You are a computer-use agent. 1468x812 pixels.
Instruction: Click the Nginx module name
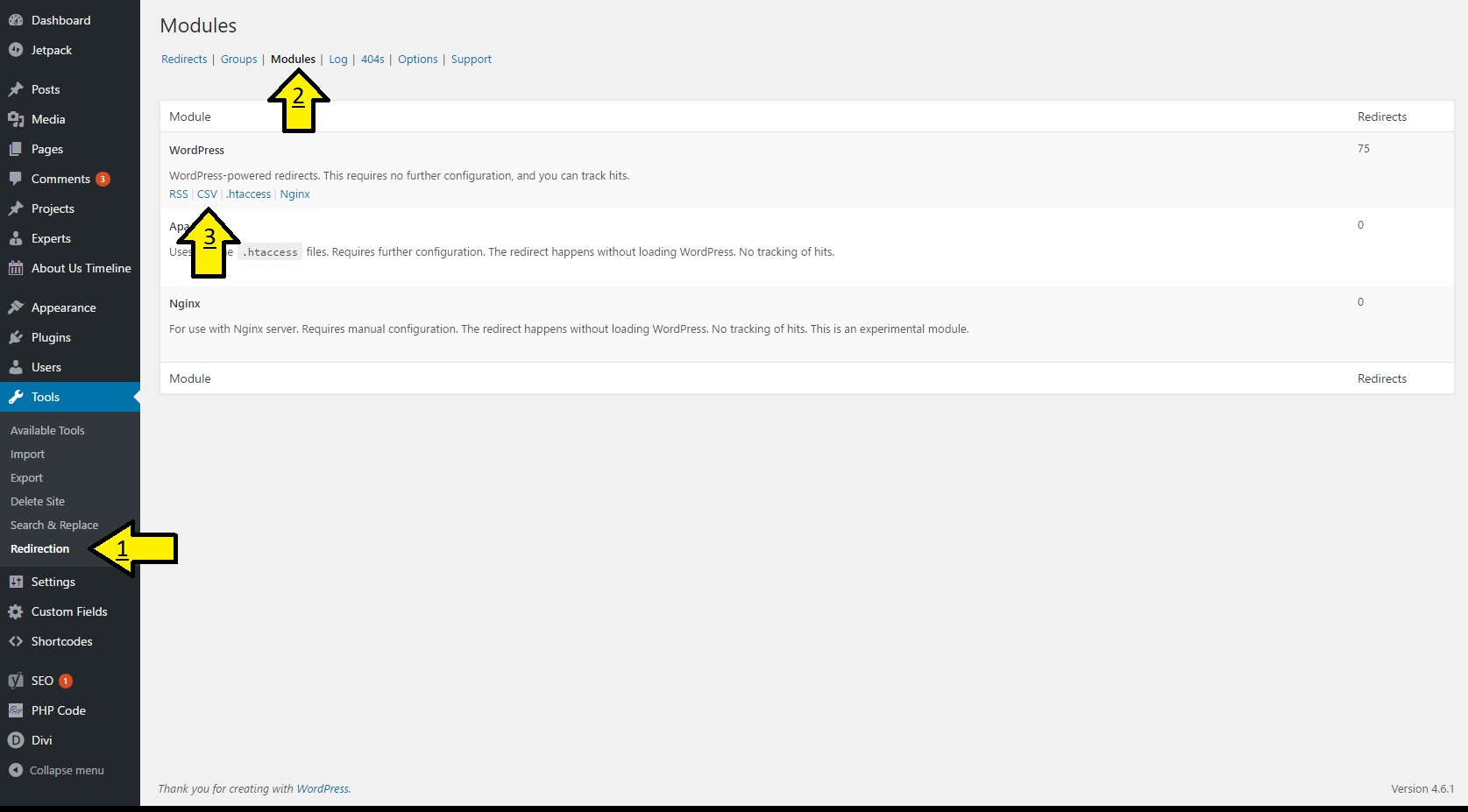pos(185,303)
